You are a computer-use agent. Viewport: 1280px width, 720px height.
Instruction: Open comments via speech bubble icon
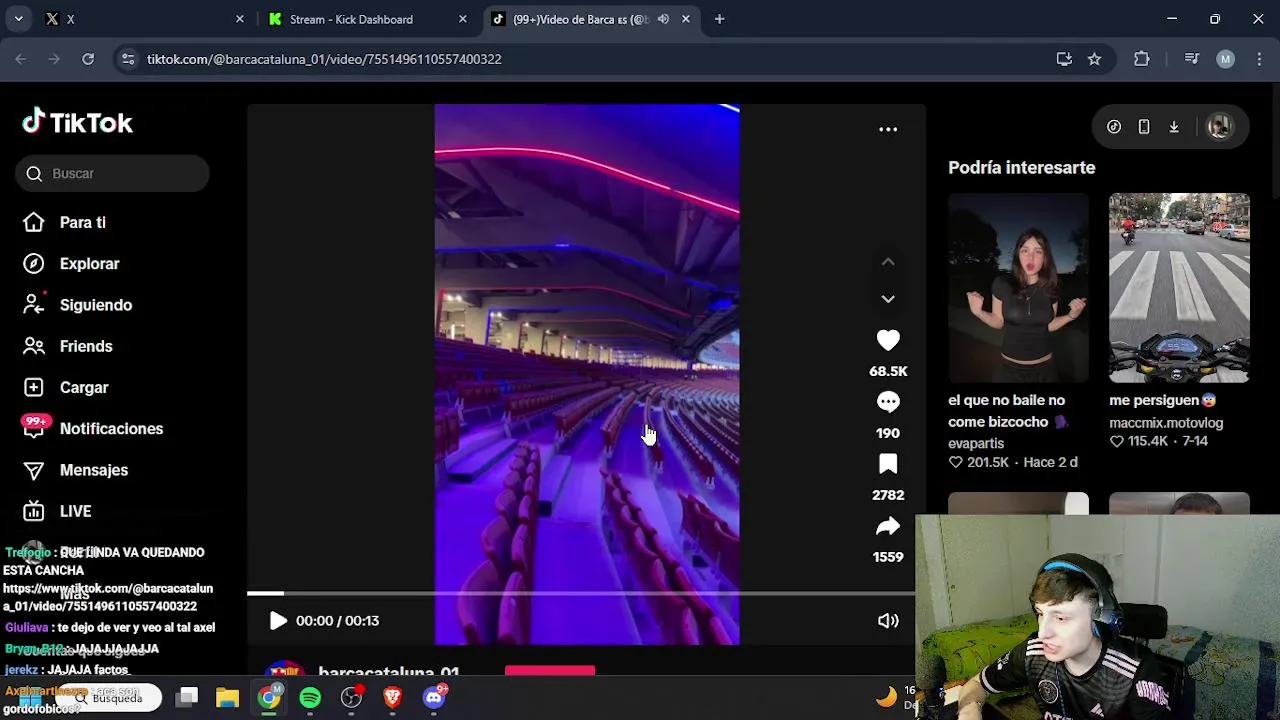pyautogui.click(x=888, y=402)
